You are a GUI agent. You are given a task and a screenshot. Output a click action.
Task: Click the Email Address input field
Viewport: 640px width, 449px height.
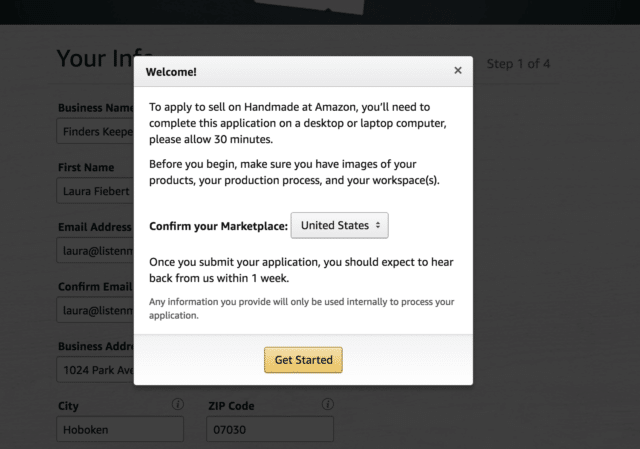95,250
